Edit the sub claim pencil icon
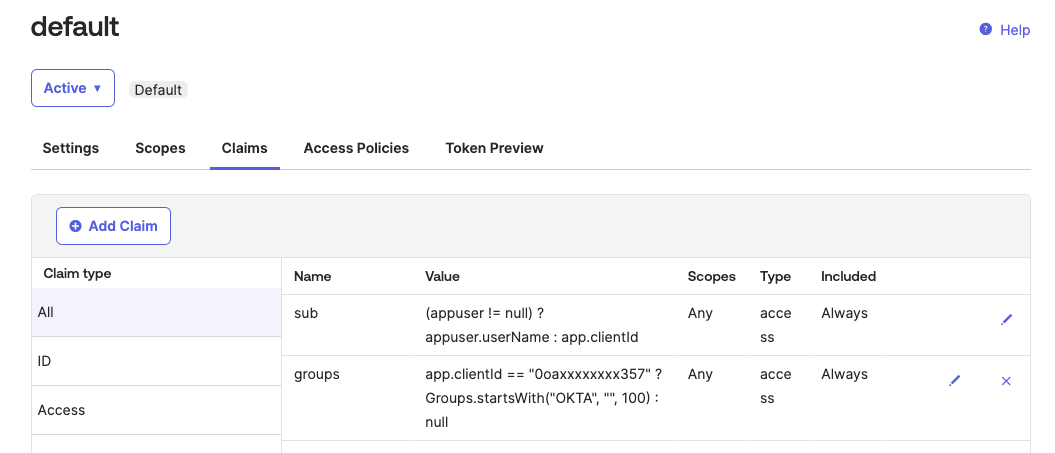This screenshot has width=1055, height=453. point(1006,320)
